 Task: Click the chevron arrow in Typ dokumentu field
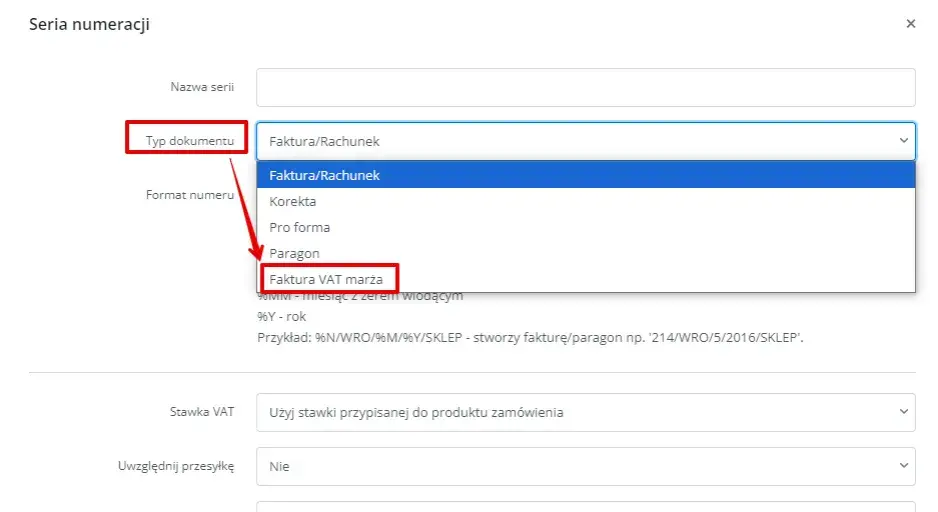[903, 141]
